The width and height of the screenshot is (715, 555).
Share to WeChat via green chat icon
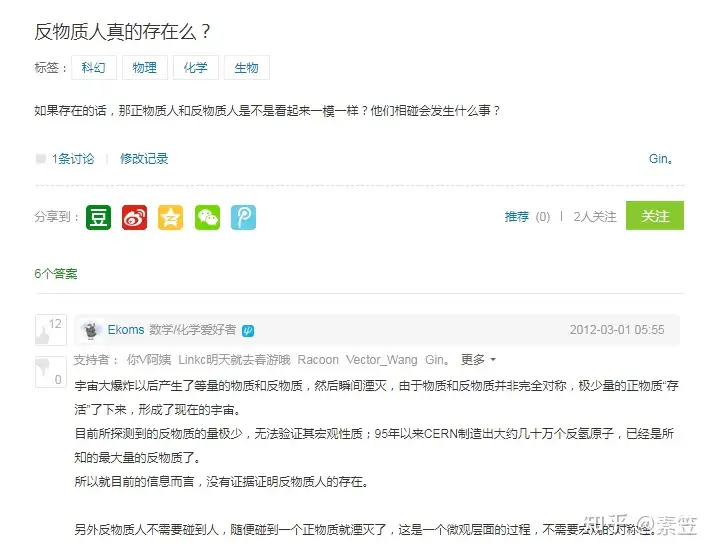(207, 217)
